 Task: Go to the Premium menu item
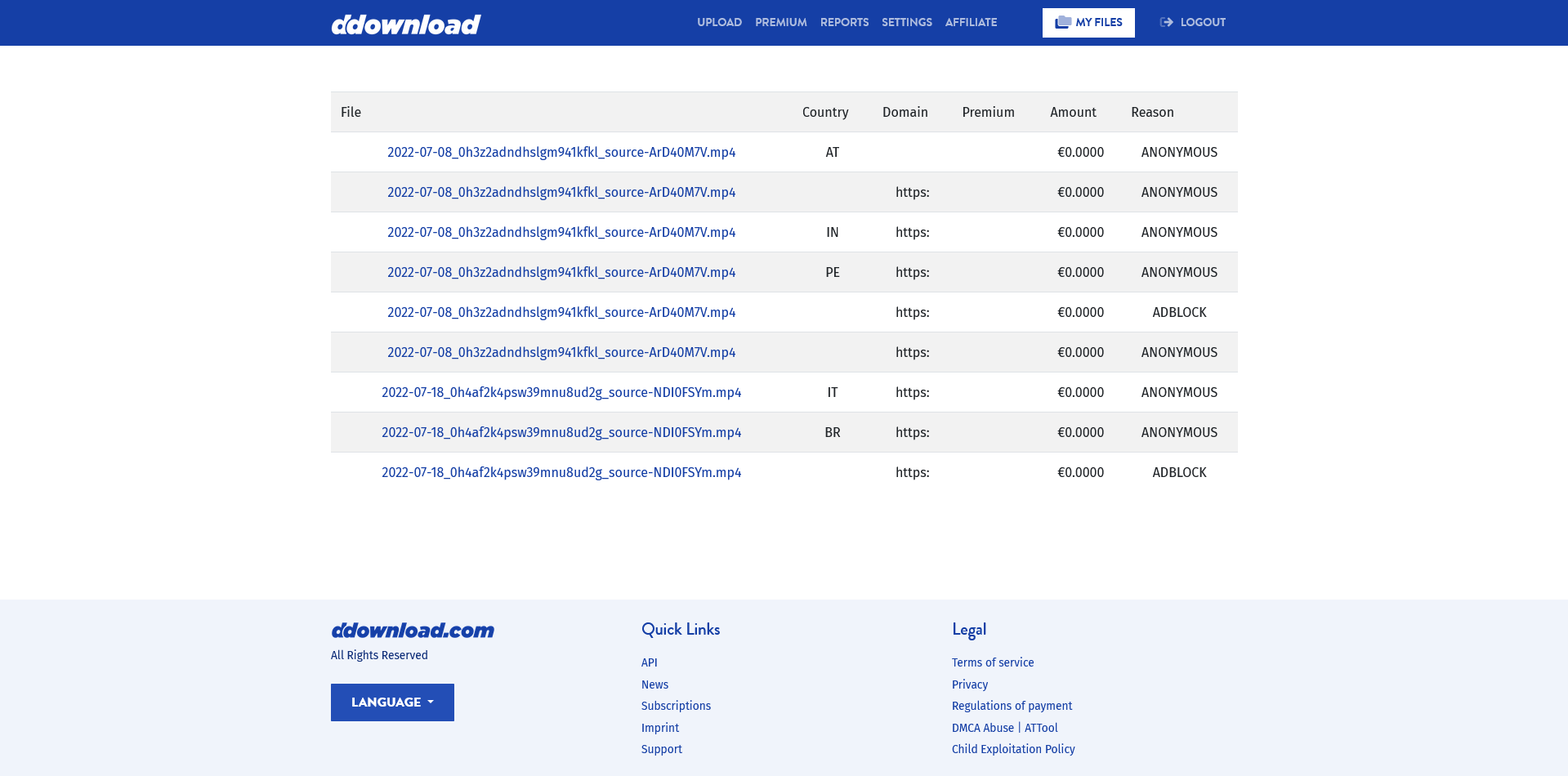(780, 22)
